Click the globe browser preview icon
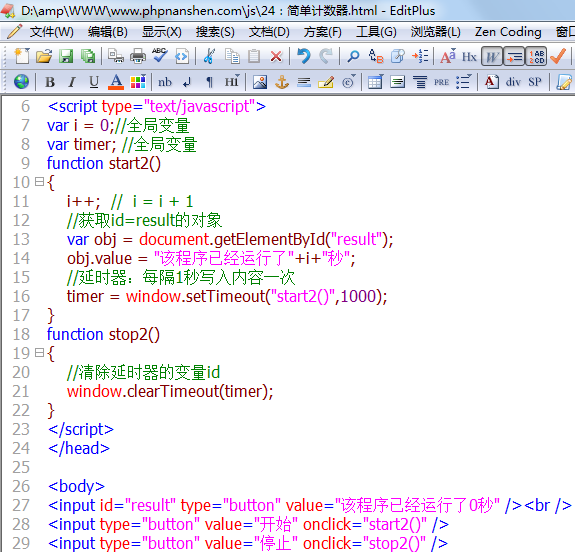 pos(21,81)
